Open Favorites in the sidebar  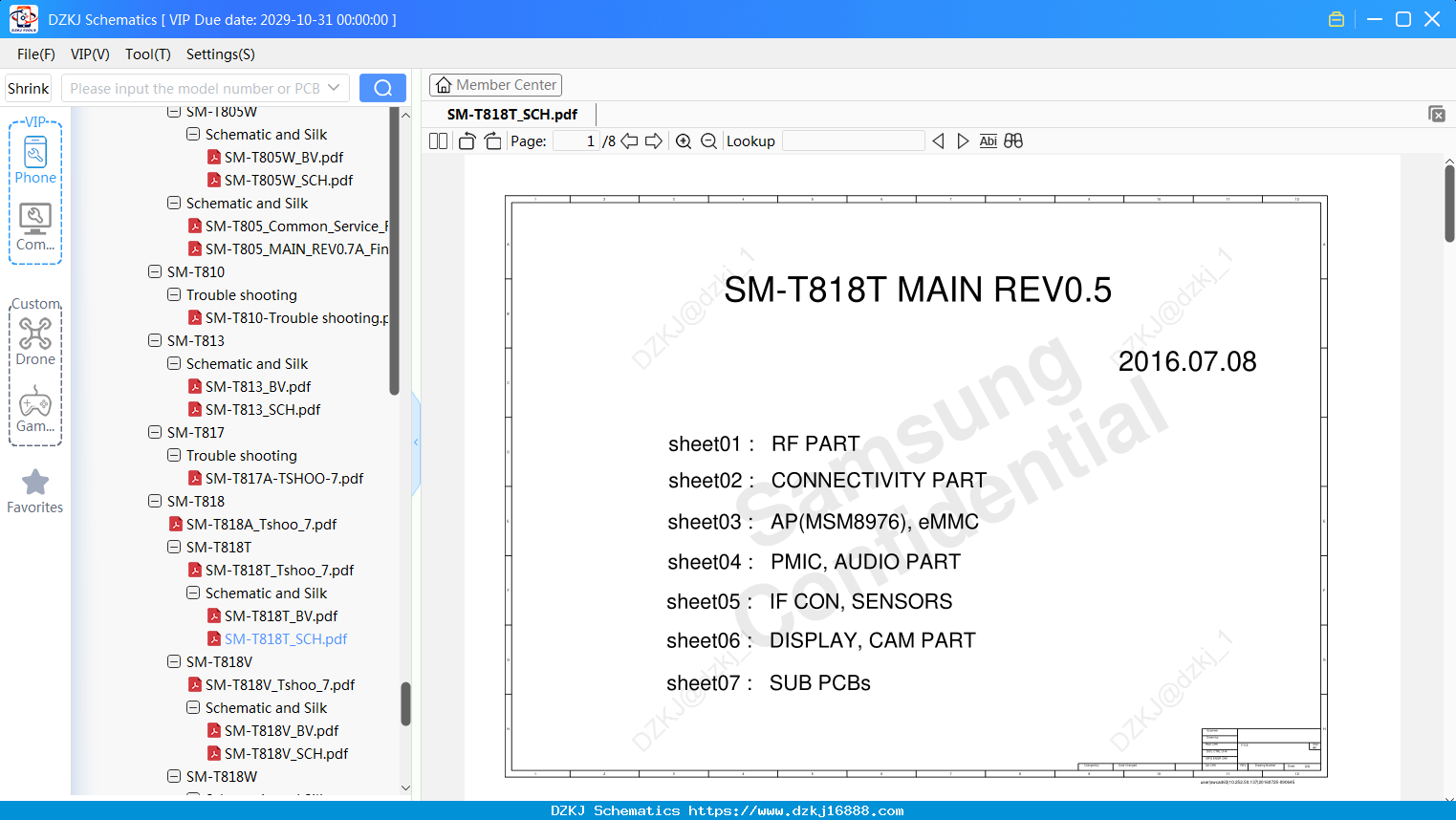35,491
